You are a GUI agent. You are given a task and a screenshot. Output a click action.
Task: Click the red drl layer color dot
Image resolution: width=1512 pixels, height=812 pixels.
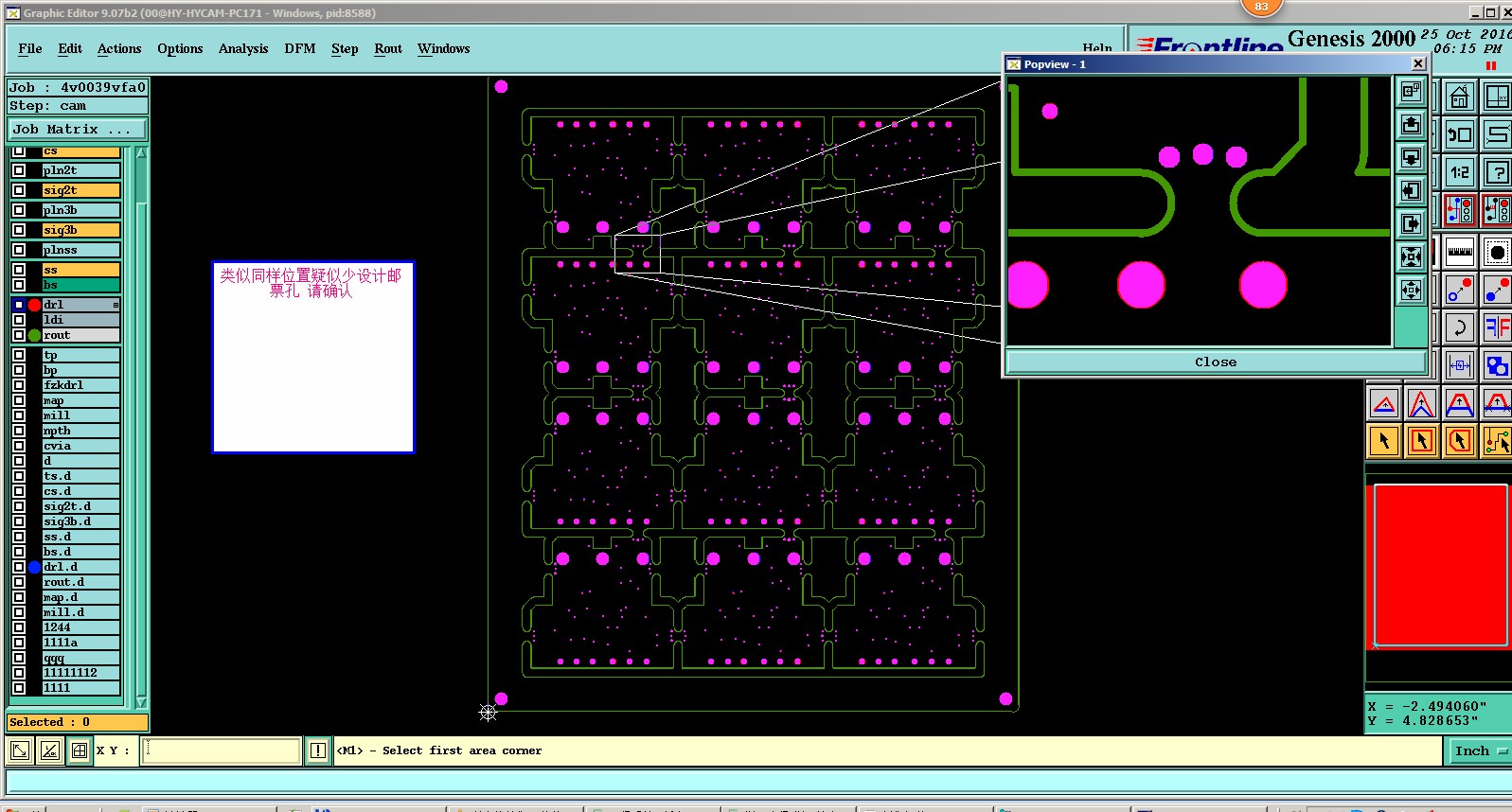pos(34,305)
